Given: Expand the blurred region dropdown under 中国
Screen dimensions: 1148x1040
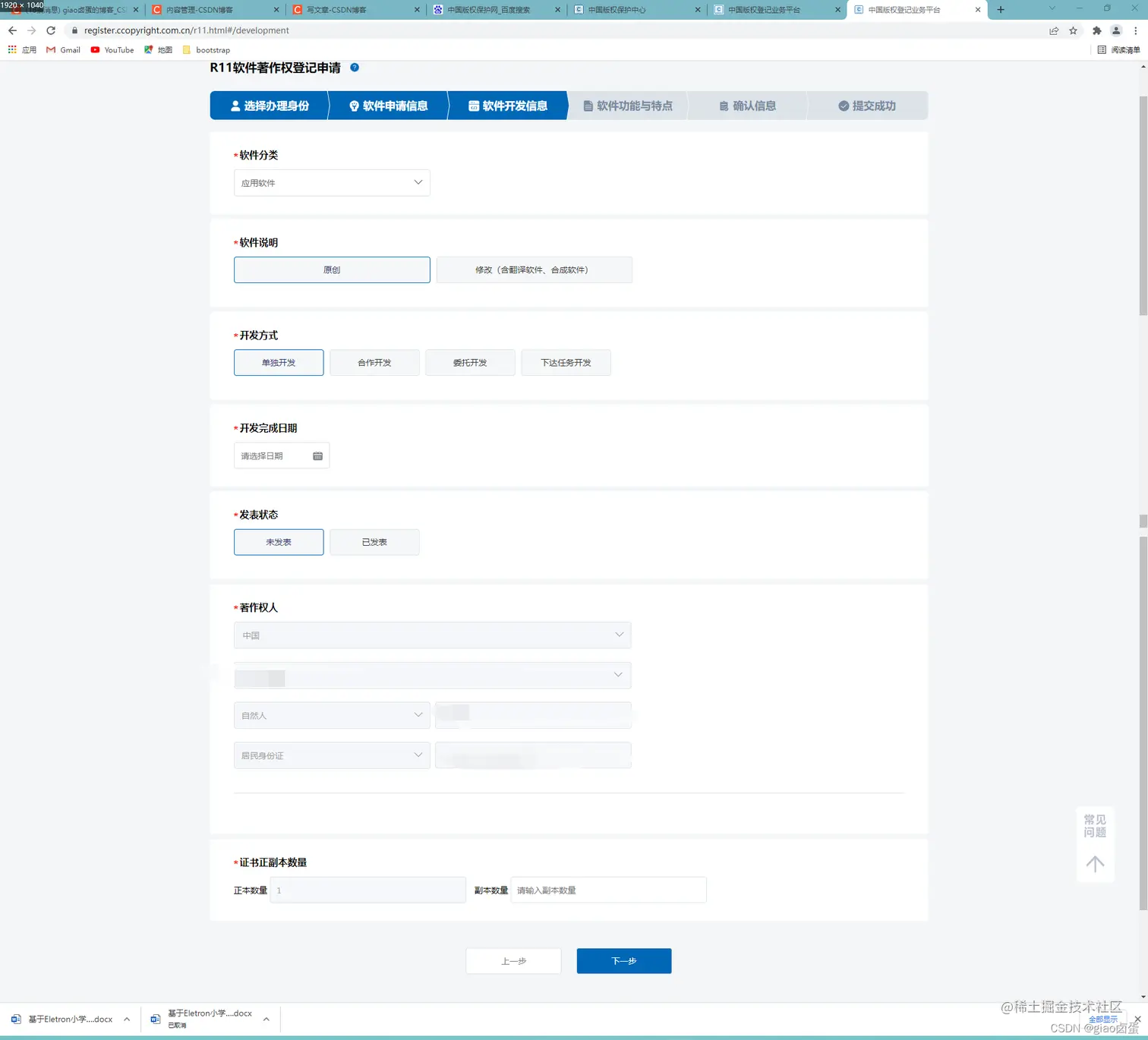Looking at the screenshot, I should [x=432, y=676].
